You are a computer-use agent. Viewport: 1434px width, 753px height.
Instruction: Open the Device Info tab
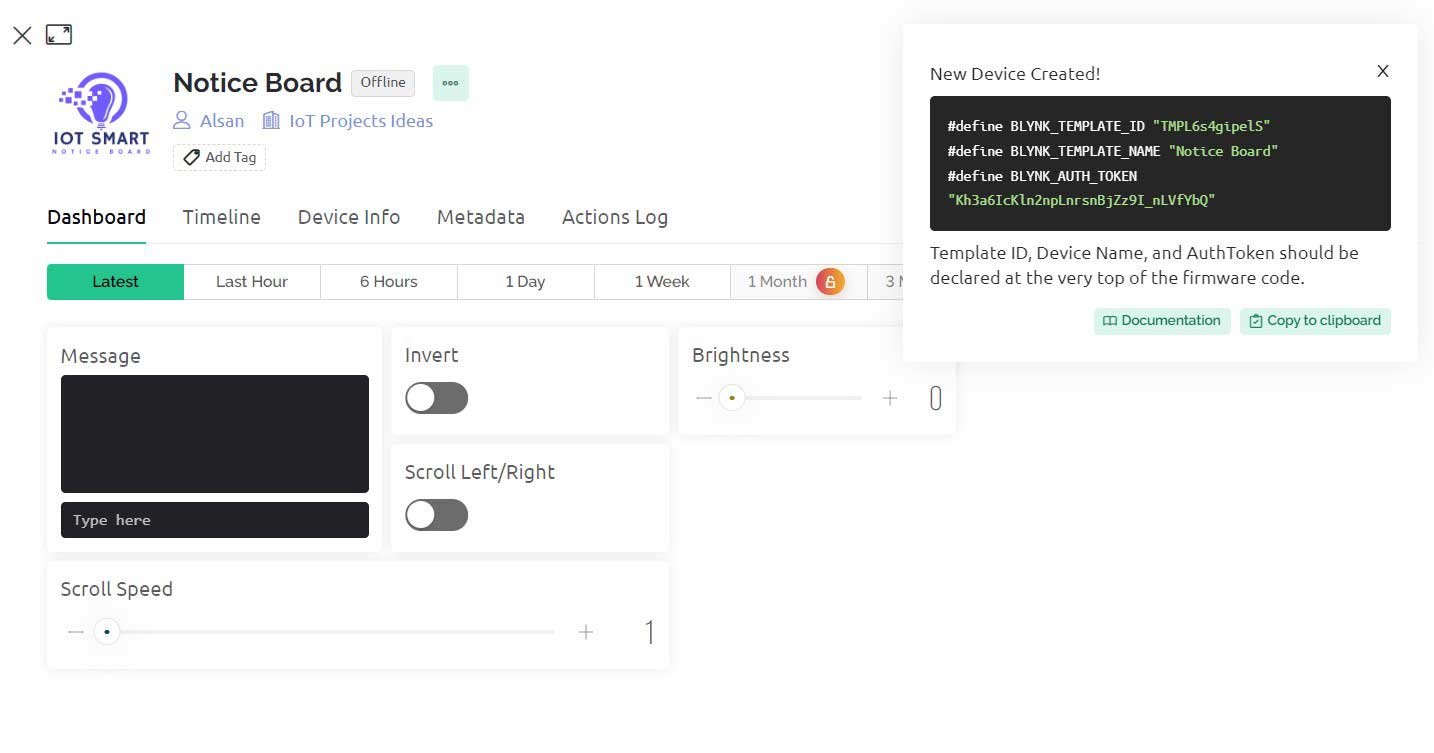coord(348,217)
